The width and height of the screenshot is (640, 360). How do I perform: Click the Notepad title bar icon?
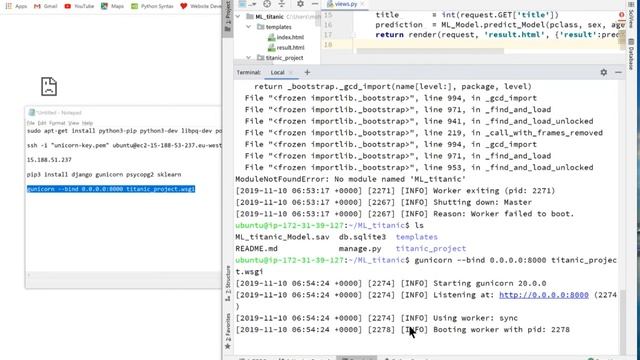click(31, 113)
